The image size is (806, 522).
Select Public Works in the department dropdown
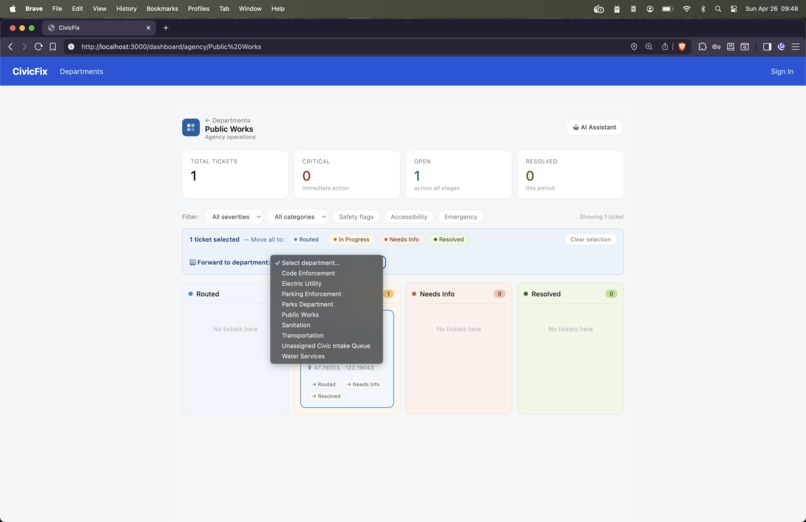coord(326,314)
